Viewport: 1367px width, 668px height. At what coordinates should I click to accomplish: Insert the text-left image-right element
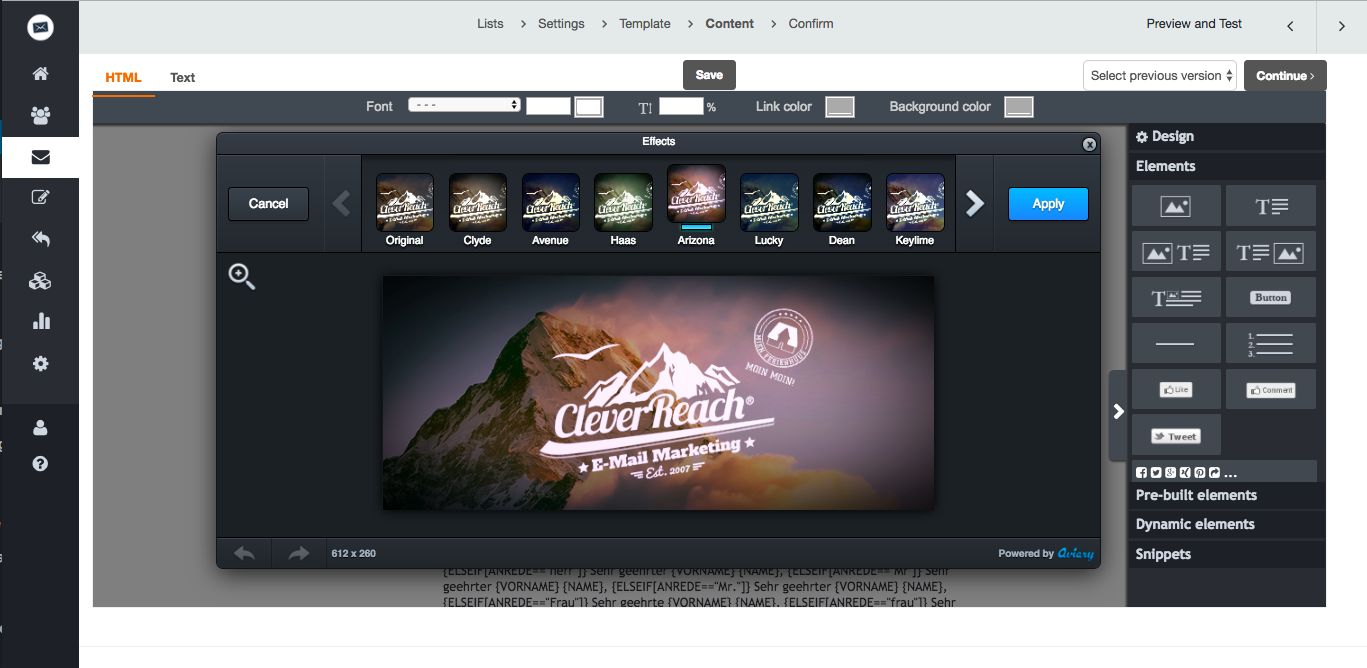pyautogui.click(x=1271, y=252)
